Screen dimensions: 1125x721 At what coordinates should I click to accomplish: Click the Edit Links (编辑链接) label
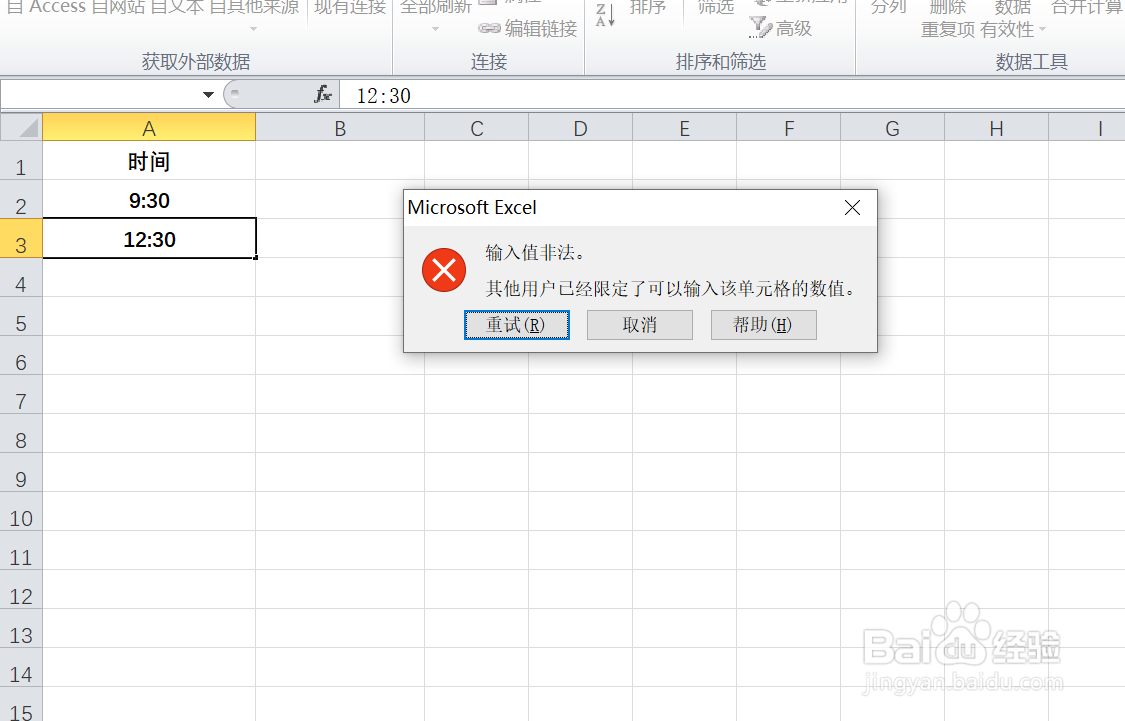pos(541,29)
